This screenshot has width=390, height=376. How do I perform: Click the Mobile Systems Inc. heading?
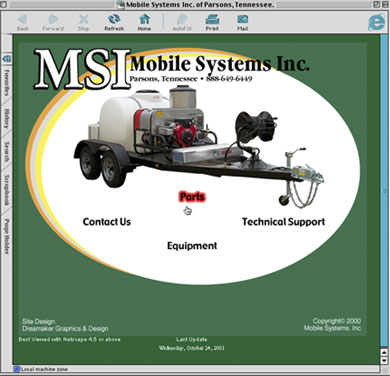pyautogui.click(x=219, y=64)
